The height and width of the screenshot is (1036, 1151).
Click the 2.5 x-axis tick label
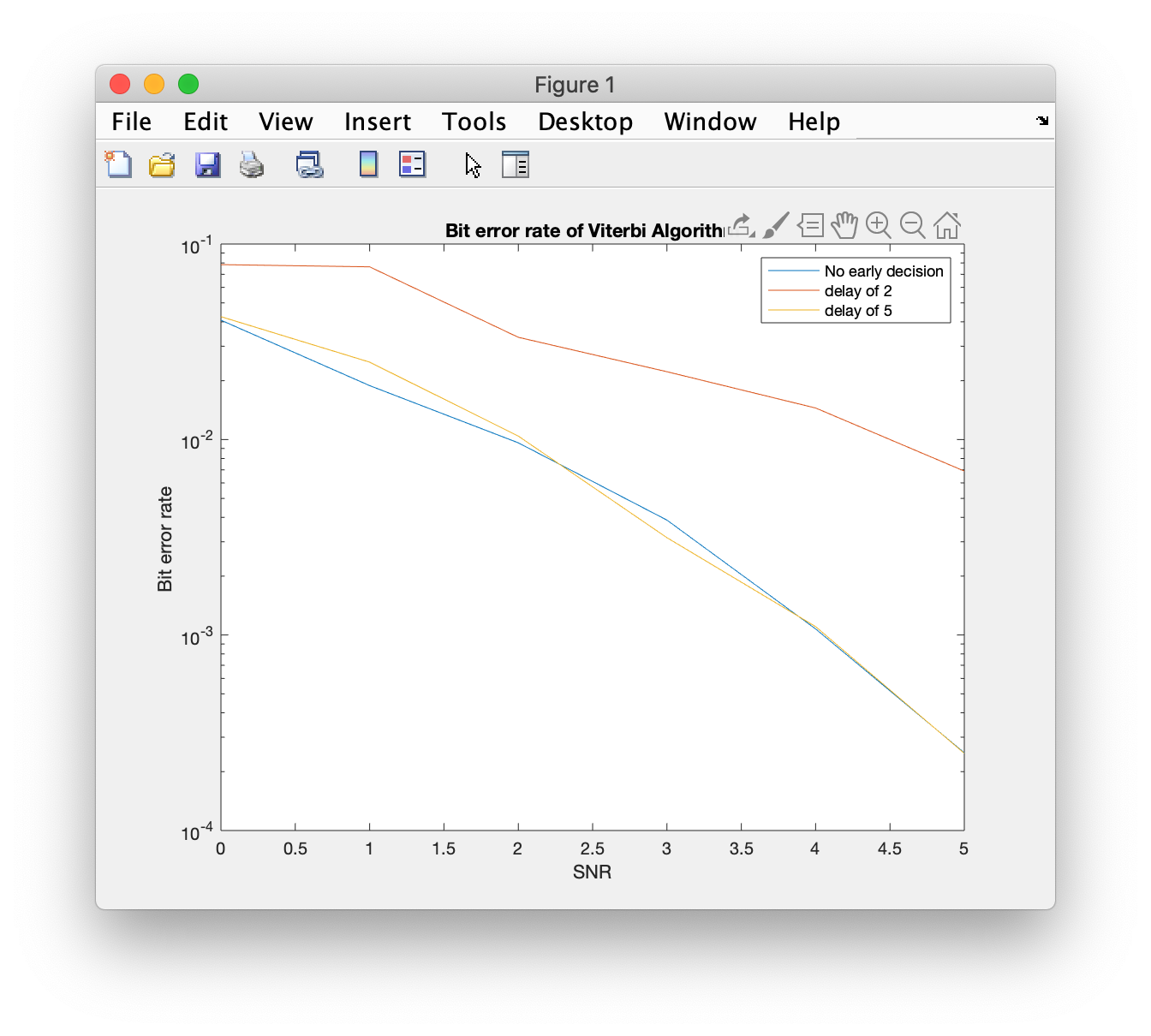pos(592,848)
